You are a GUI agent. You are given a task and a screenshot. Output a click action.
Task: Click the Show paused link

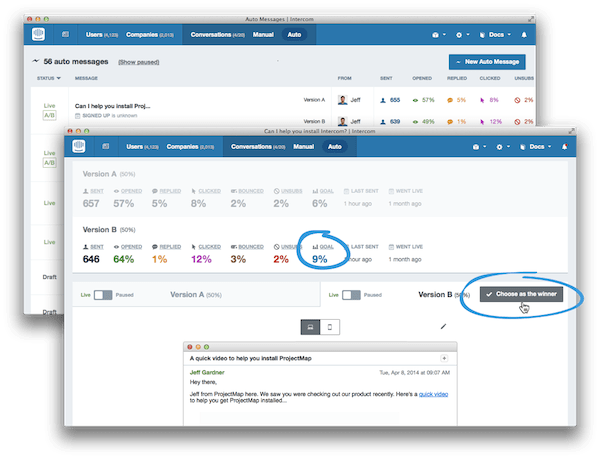(x=143, y=62)
